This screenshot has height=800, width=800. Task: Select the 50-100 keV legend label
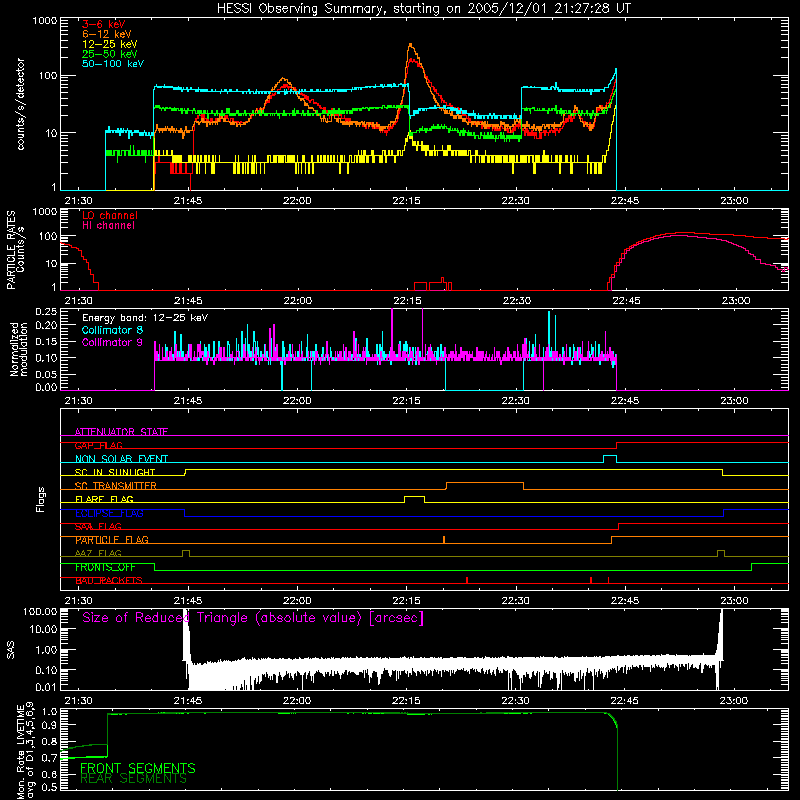pos(113,64)
